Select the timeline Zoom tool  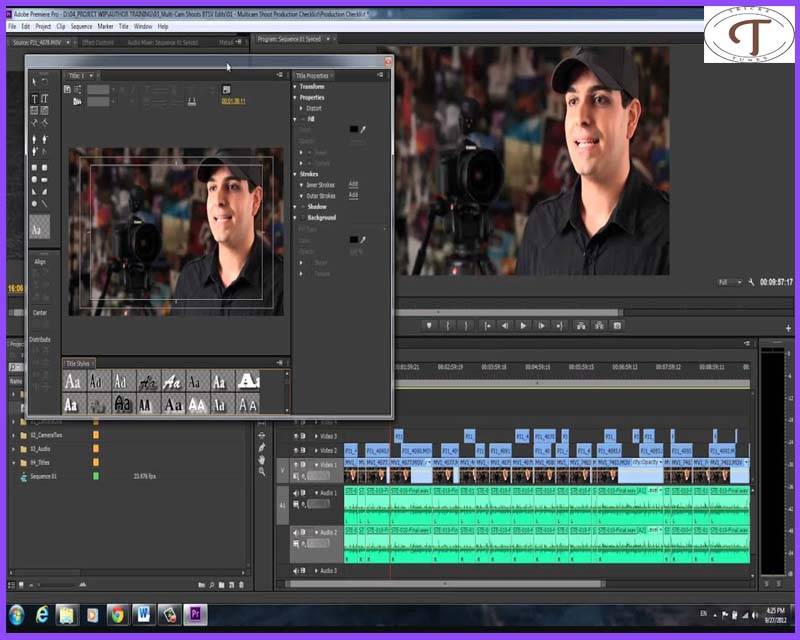tap(262, 472)
